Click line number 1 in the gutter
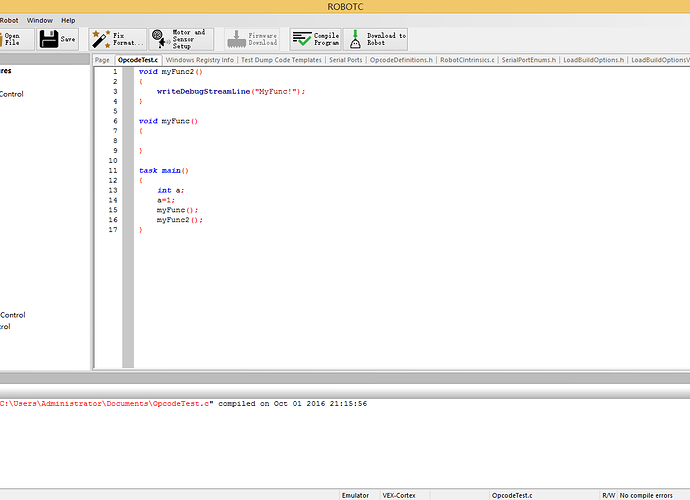 pos(115,72)
